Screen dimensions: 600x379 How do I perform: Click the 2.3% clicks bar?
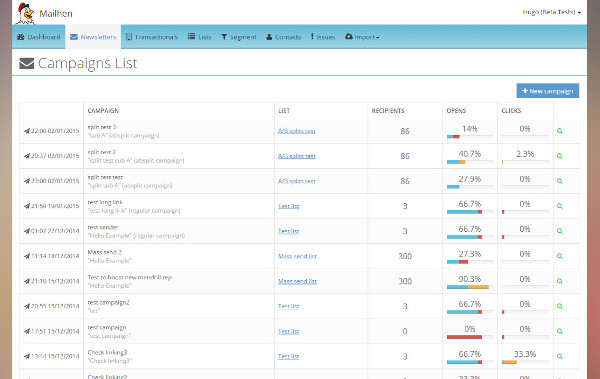click(525, 162)
